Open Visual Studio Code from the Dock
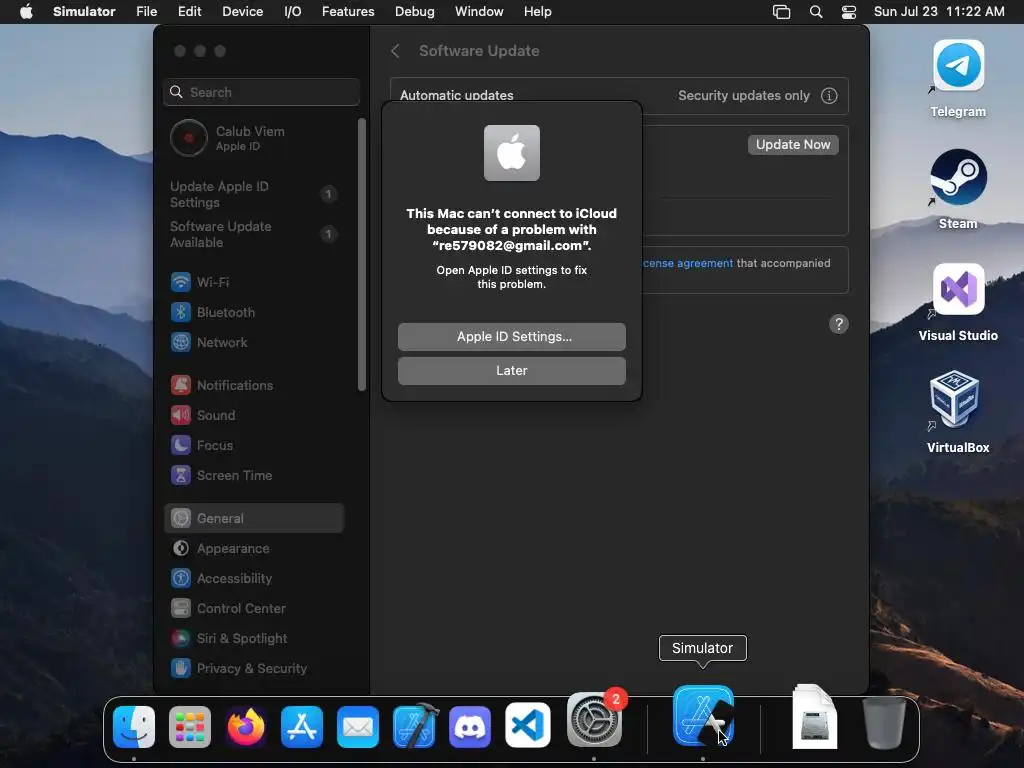Viewport: 1024px width, 768px height. [x=528, y=725]
